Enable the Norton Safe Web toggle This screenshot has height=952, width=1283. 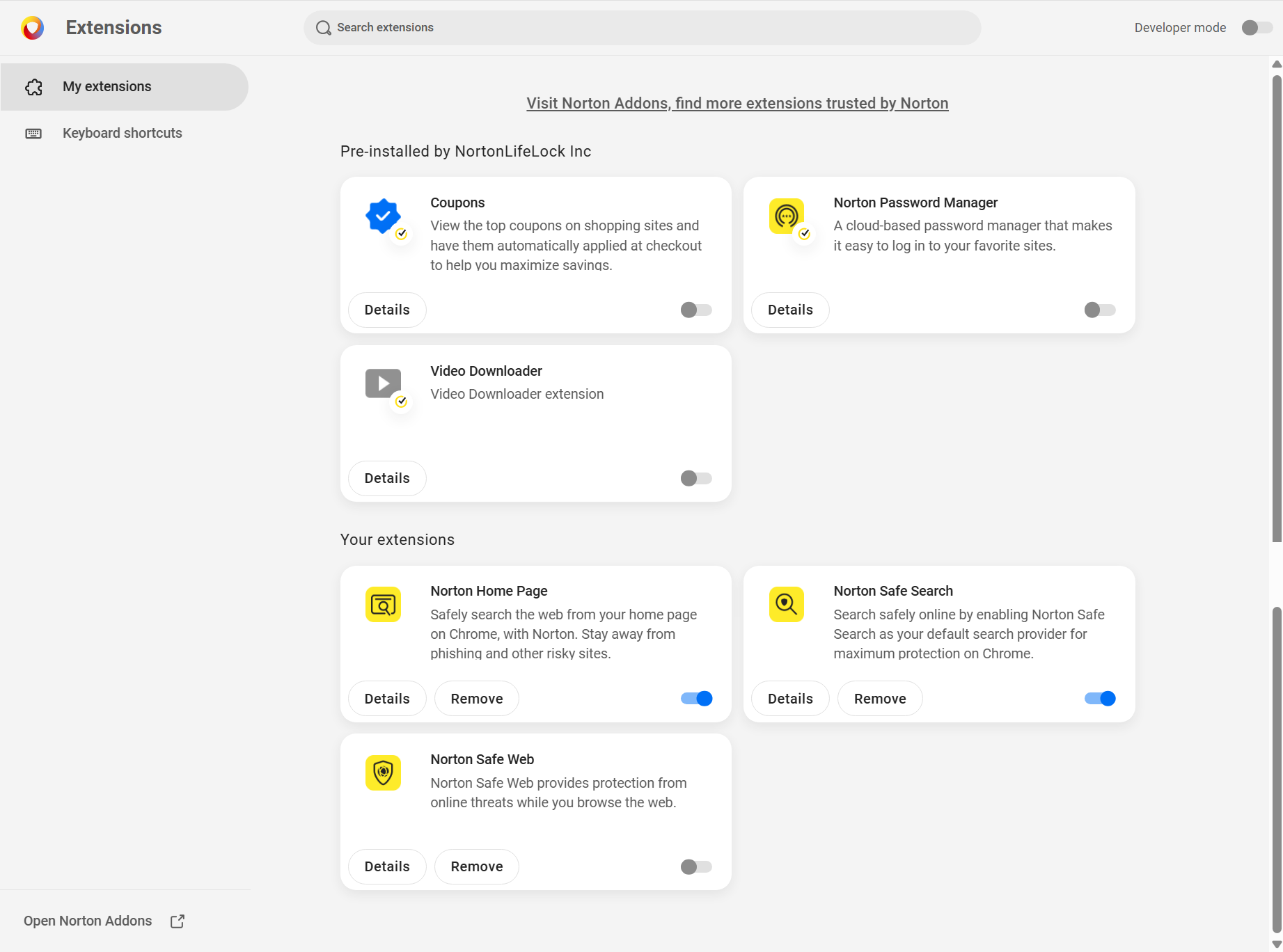696,866
